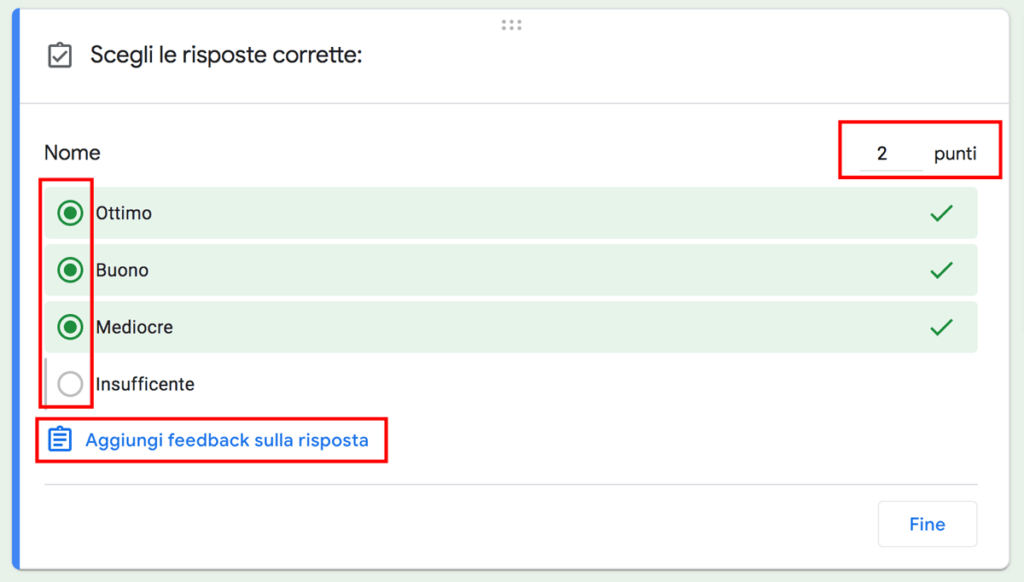This screenshot has height=582, width=1024.
Task: Click the answer key checklist icon
Action: [x=59, y=55]
